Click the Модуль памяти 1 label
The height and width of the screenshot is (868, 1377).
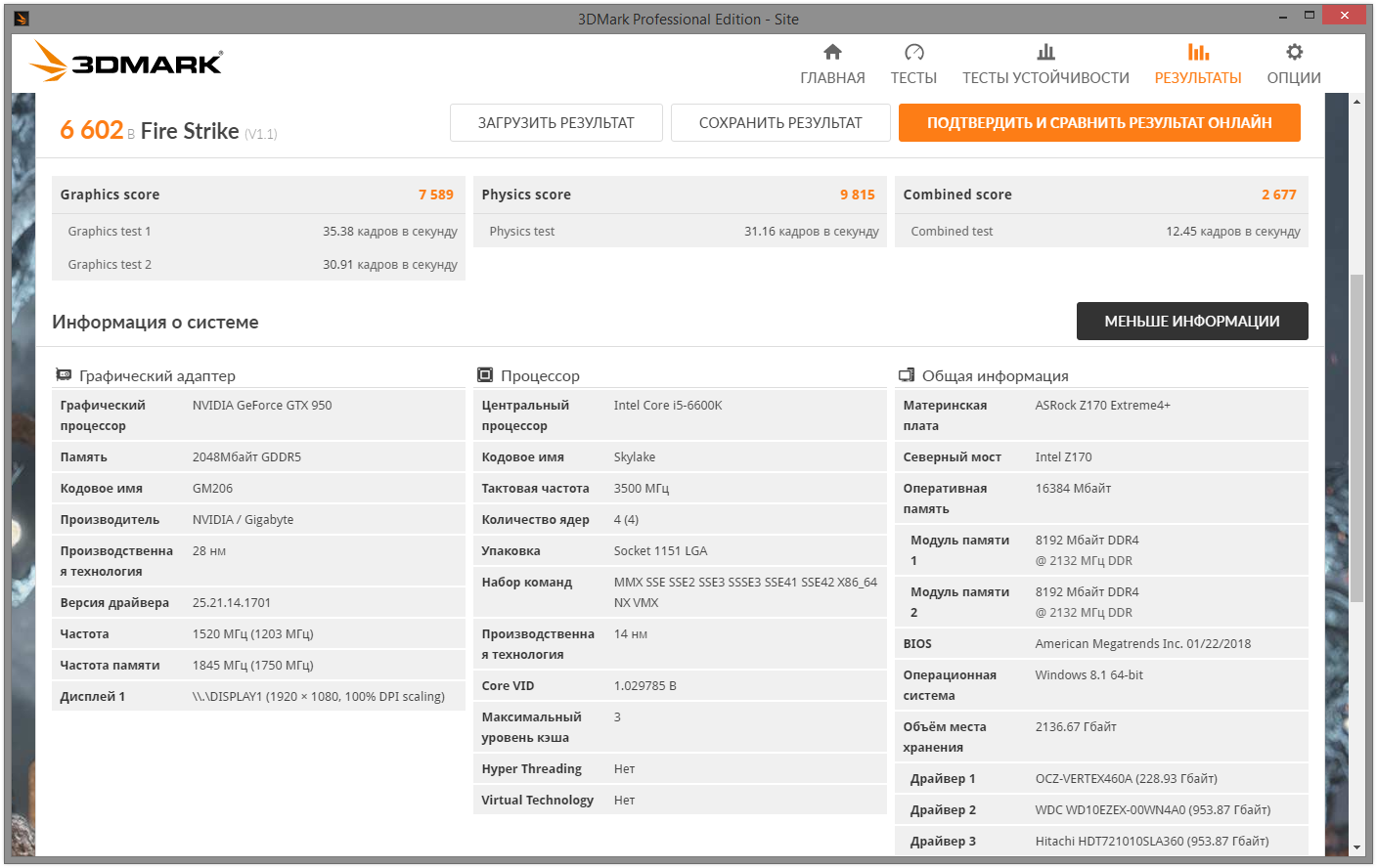pos(959,550)
